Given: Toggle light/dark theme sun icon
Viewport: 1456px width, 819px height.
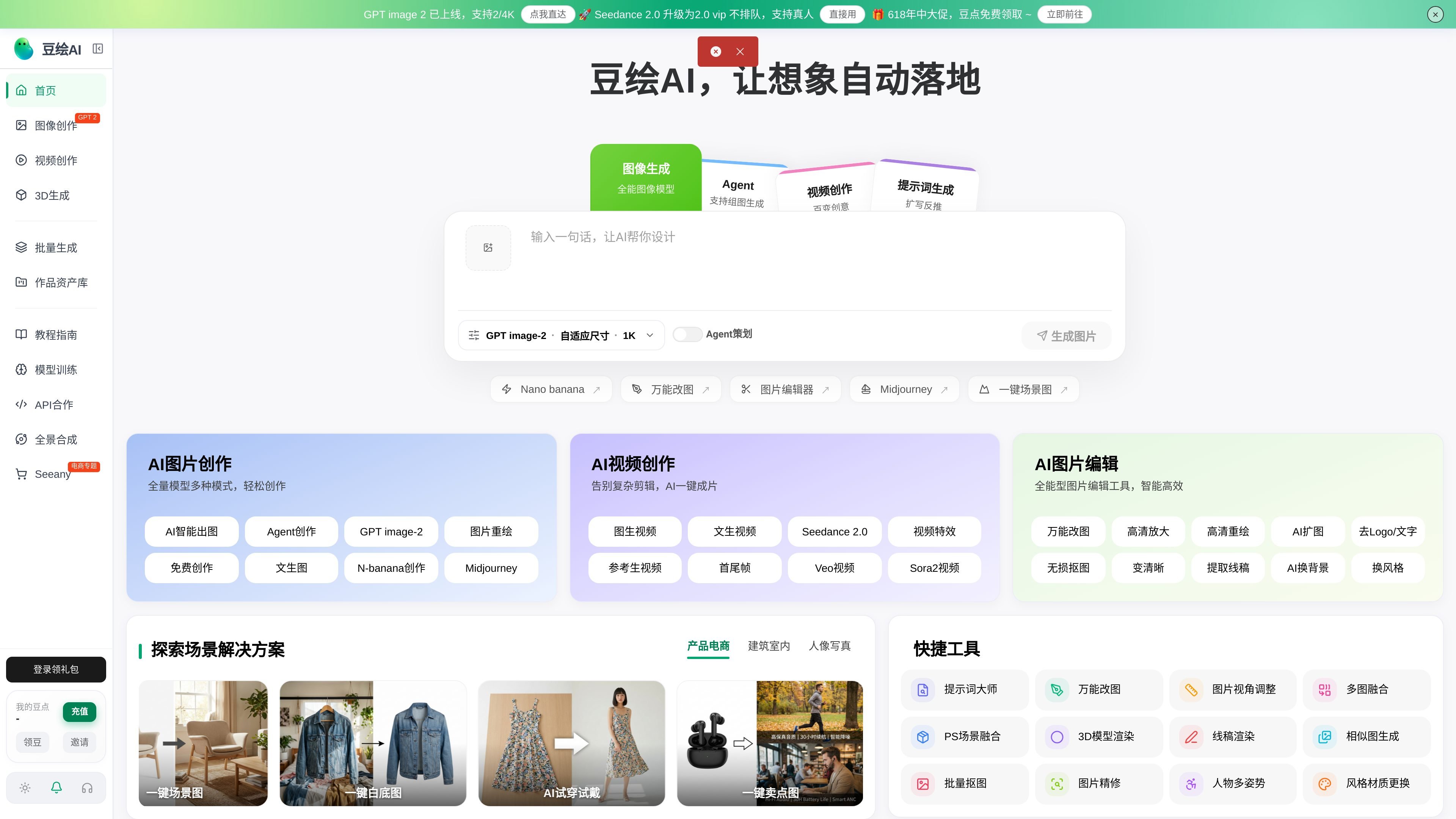Looking at the screenshot, I should tap(25, 788).
